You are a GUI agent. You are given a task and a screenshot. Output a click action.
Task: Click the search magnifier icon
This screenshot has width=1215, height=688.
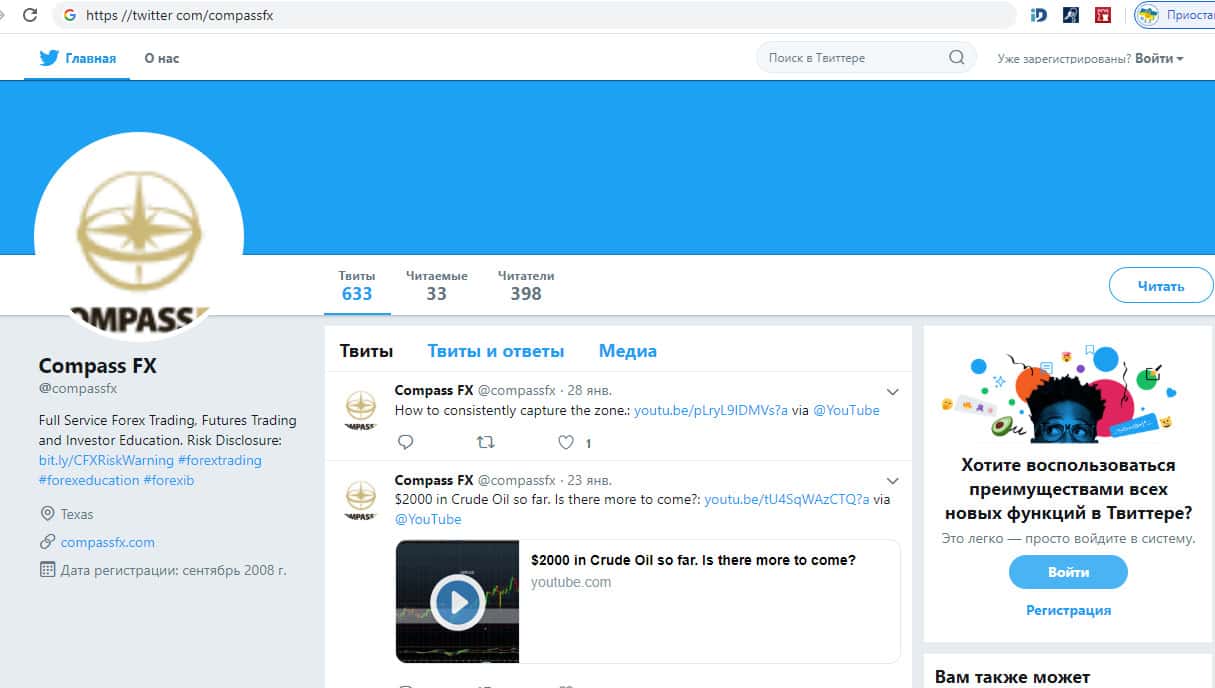(956, 58)
